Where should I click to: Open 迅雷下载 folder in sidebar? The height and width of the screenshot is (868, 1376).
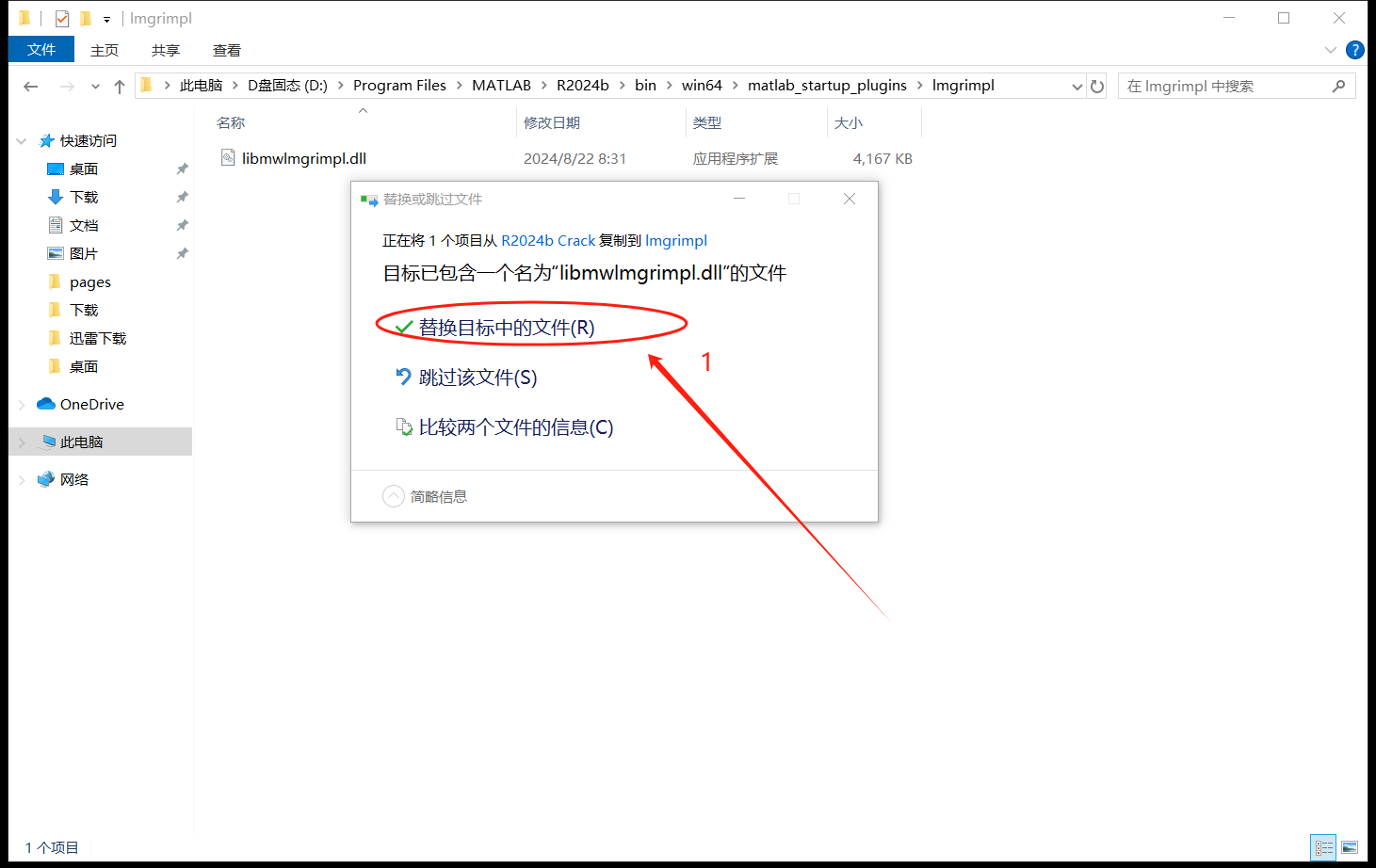click(x=98, y=339)
